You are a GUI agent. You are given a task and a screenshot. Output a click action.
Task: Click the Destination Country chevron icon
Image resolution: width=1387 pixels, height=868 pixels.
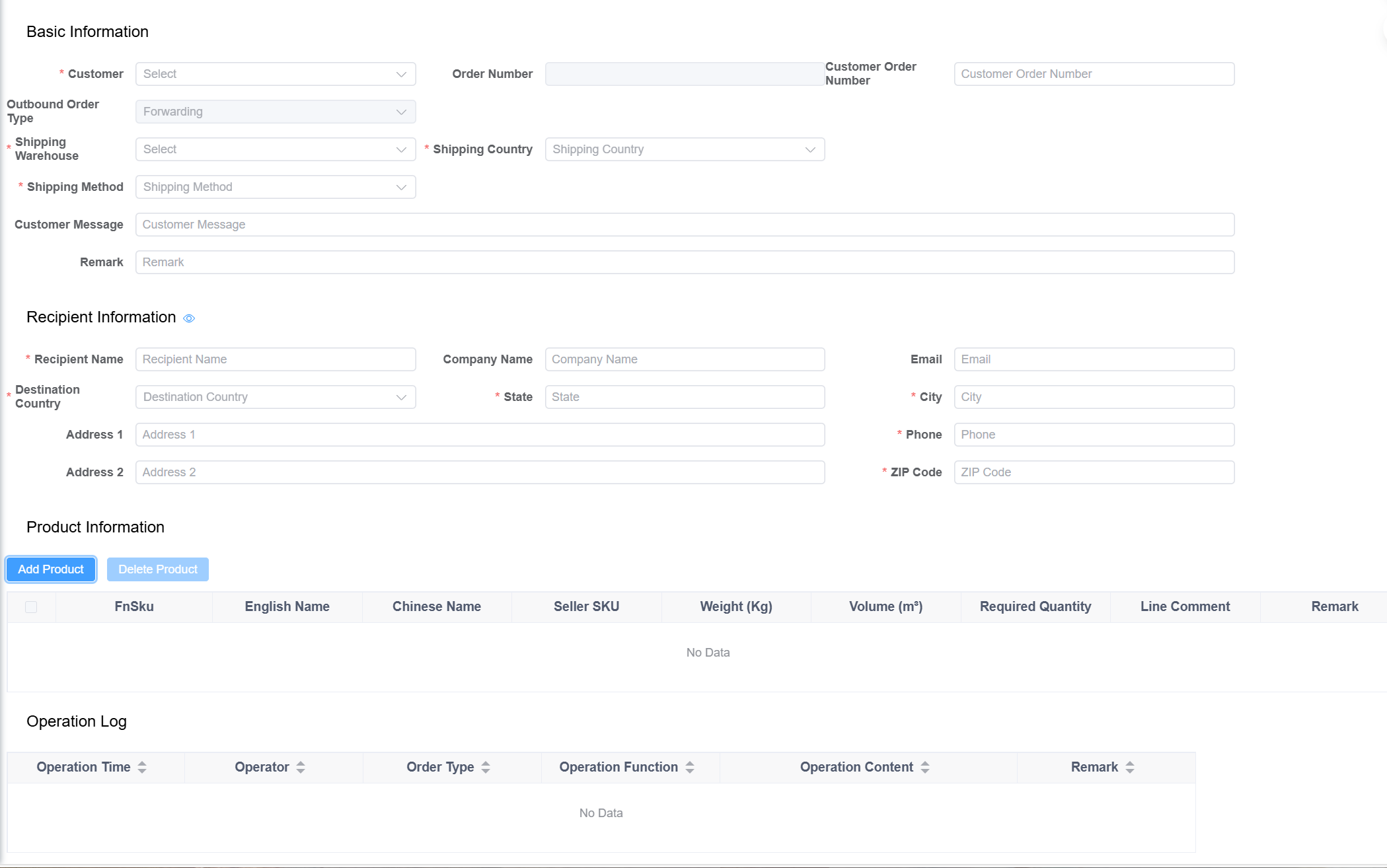click(401, 397)
